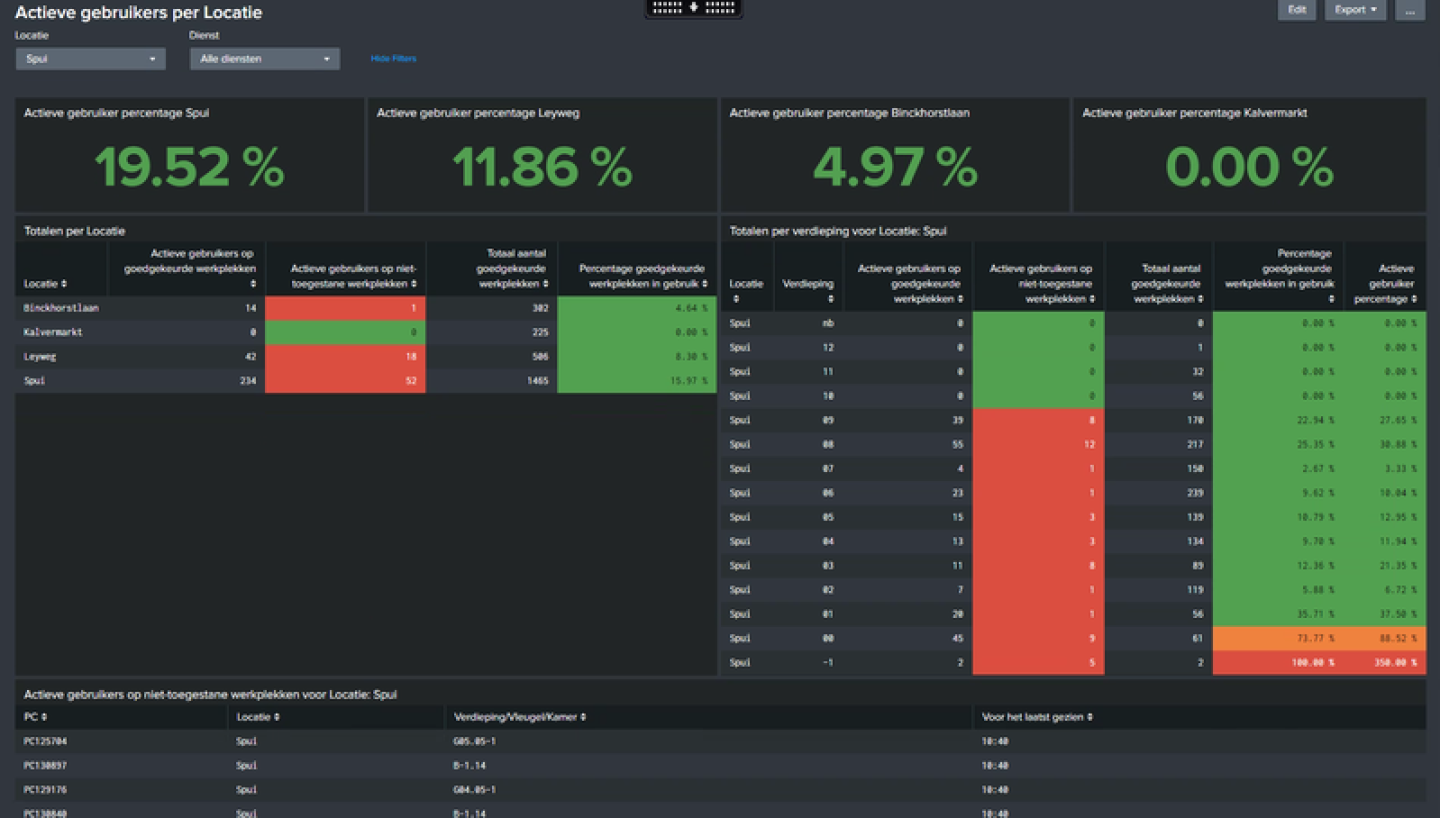Expand the Export dropdown menu

(x=1355, y=10)
